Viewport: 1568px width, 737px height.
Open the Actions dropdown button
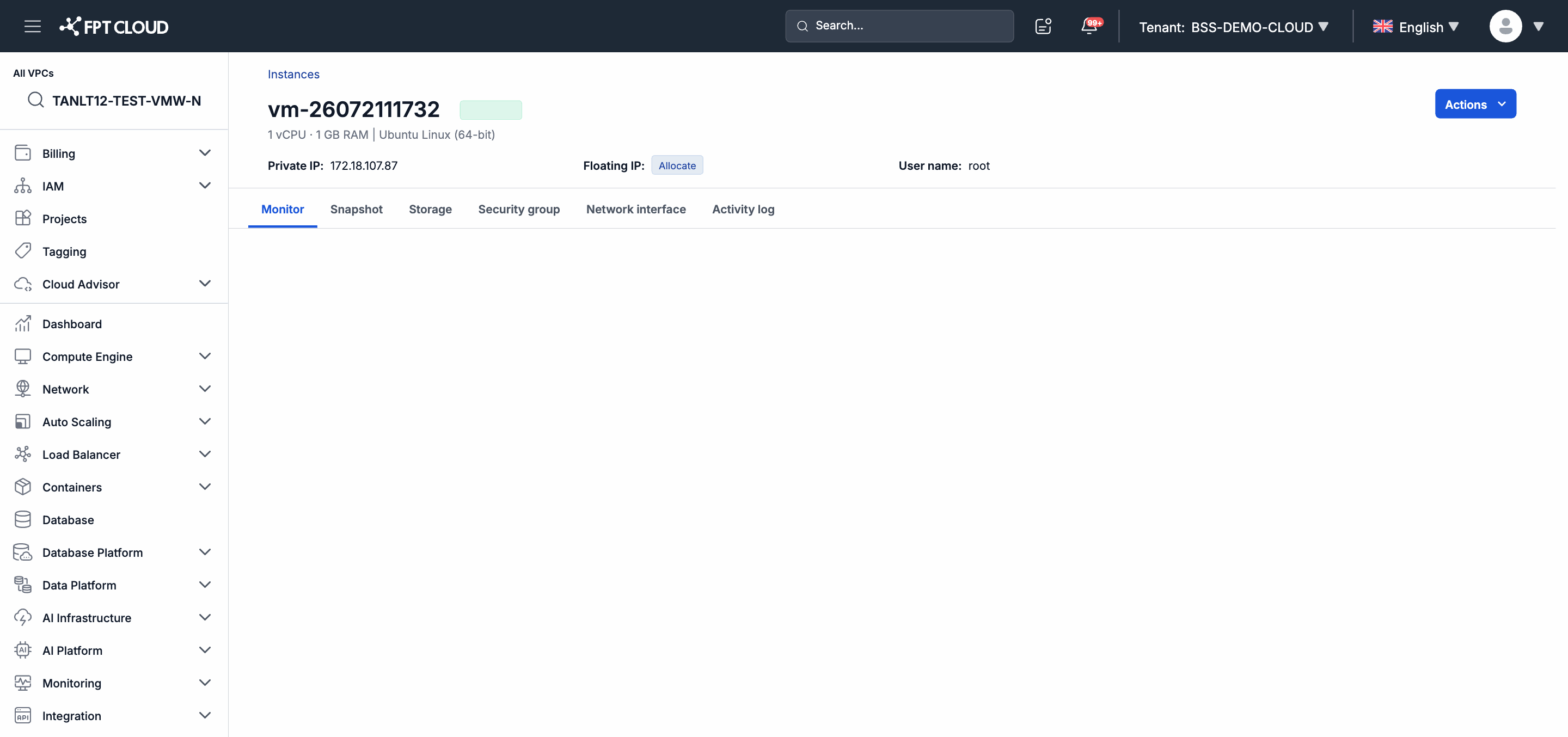point(1475,104)
